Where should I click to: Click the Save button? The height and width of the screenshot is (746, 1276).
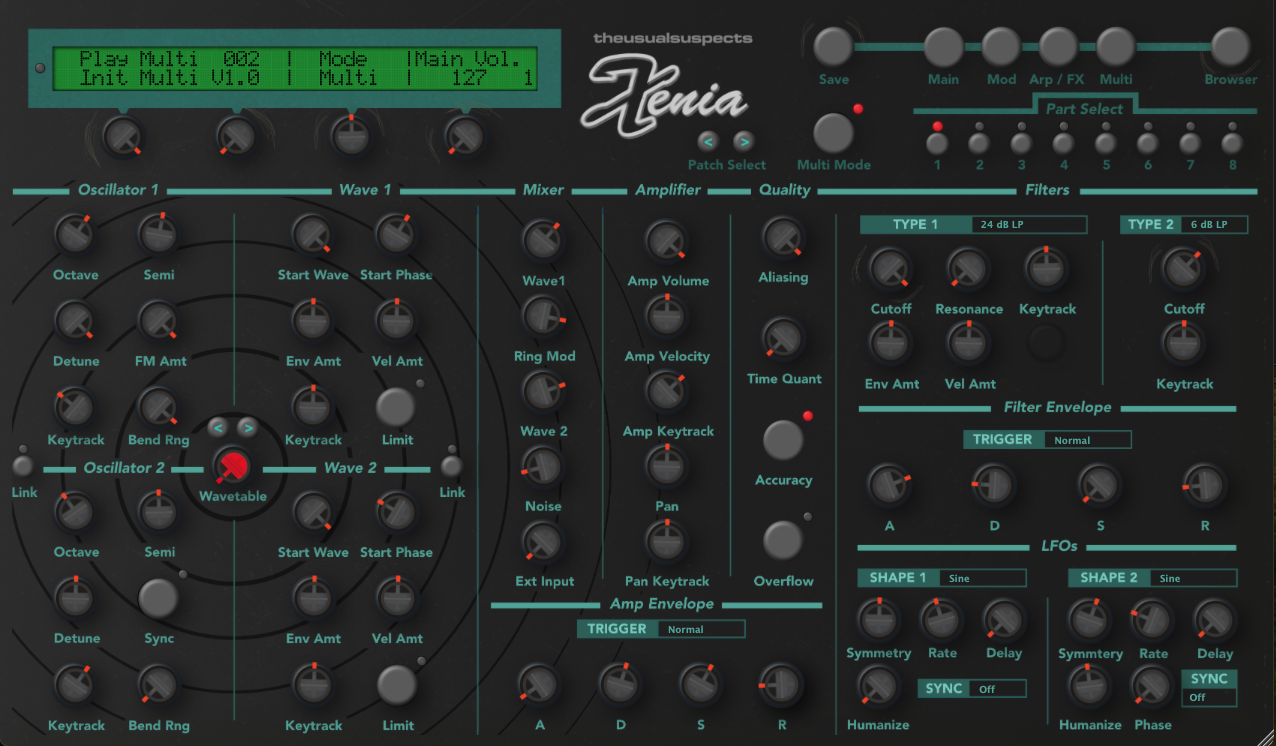pyautogui.click(x=833, y=45)
